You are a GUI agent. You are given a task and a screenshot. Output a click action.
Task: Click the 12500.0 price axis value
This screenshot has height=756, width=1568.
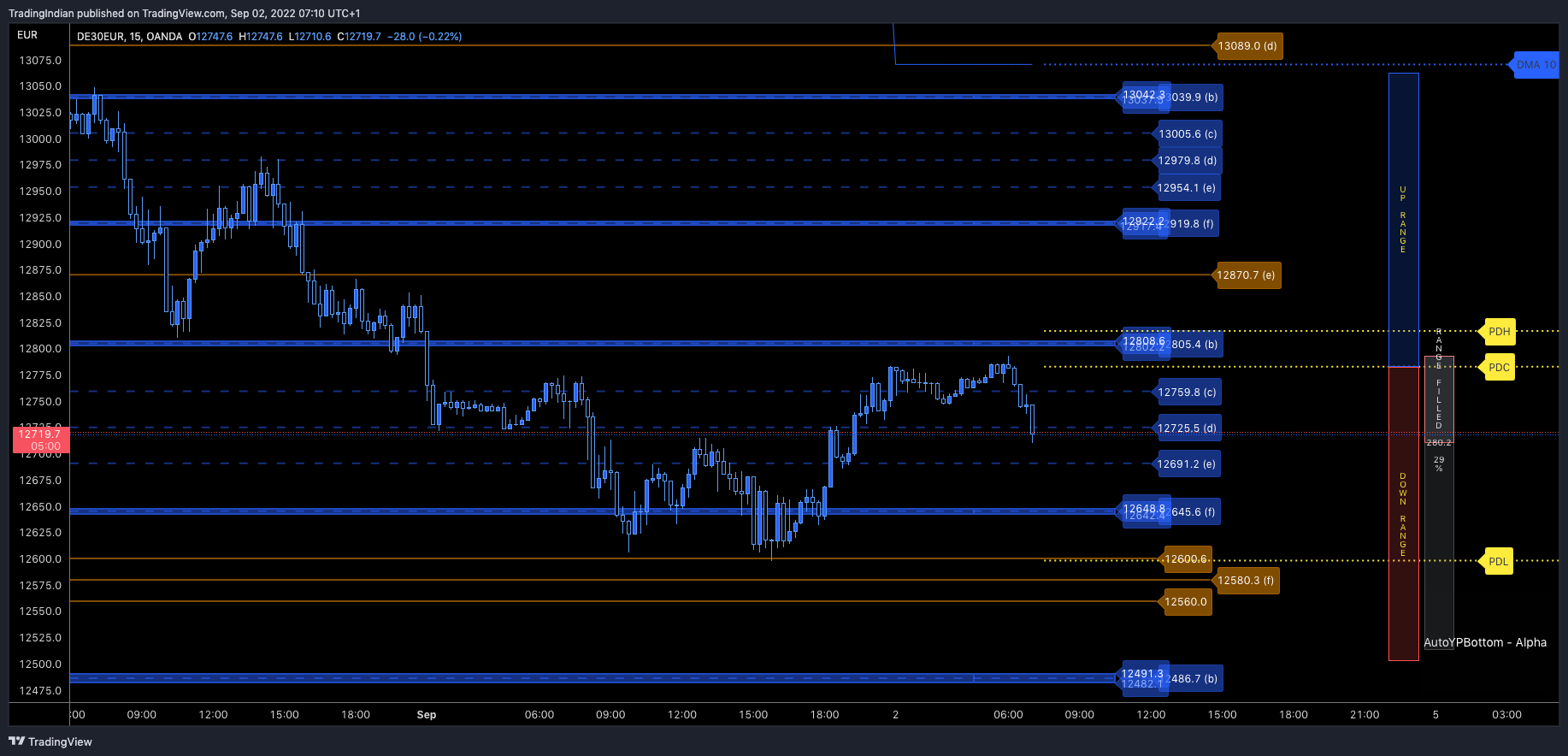point(40,664)
